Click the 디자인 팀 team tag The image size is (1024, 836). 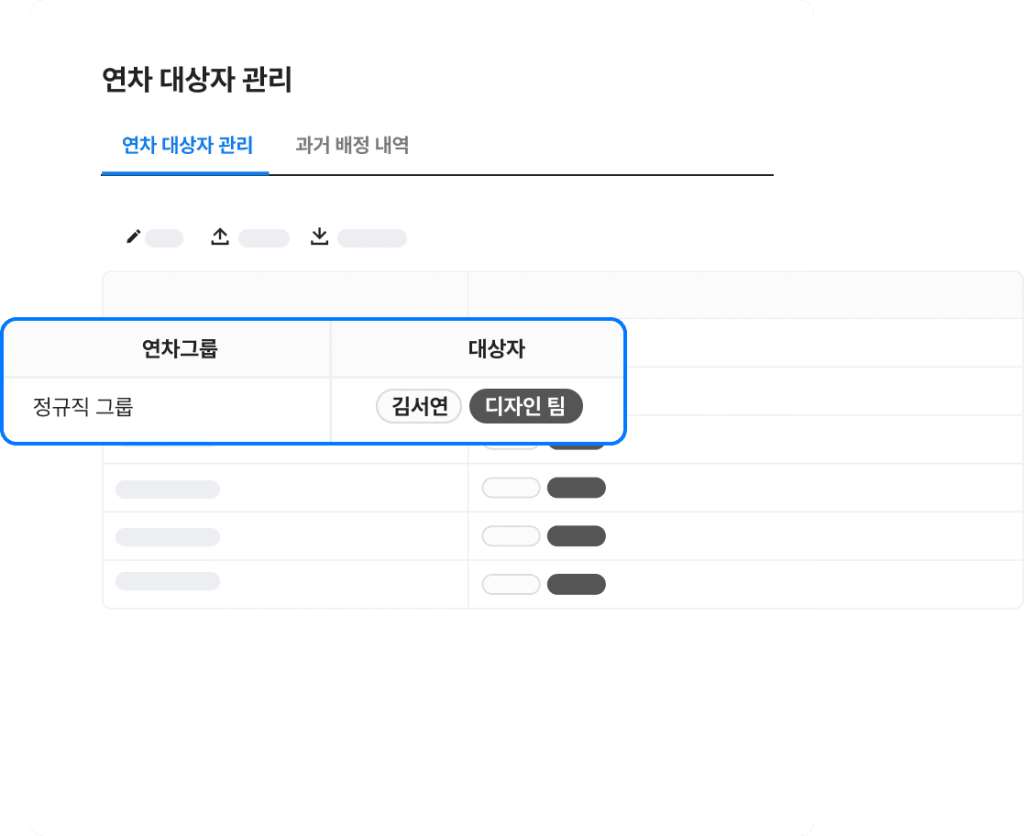point(526,407)
